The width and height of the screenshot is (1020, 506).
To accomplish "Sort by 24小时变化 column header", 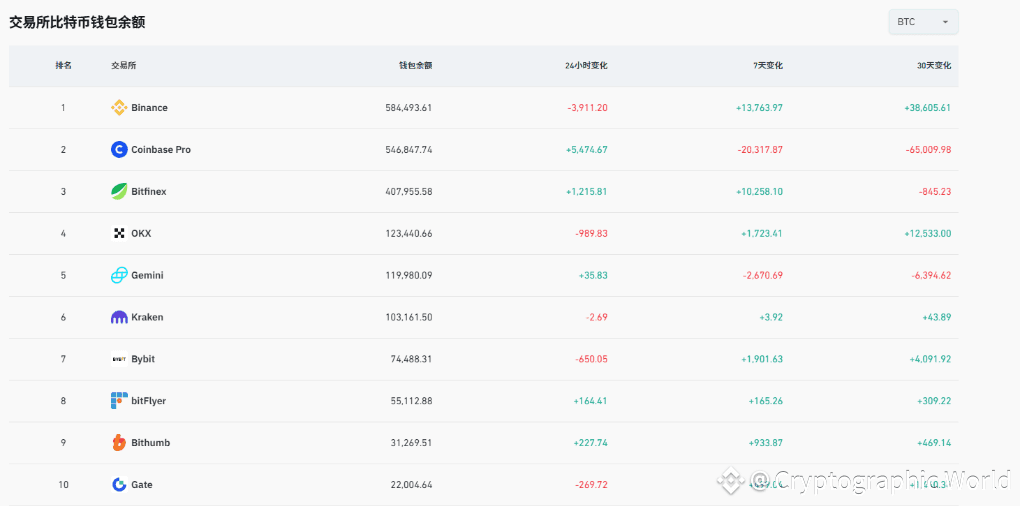I will point(585,66).
